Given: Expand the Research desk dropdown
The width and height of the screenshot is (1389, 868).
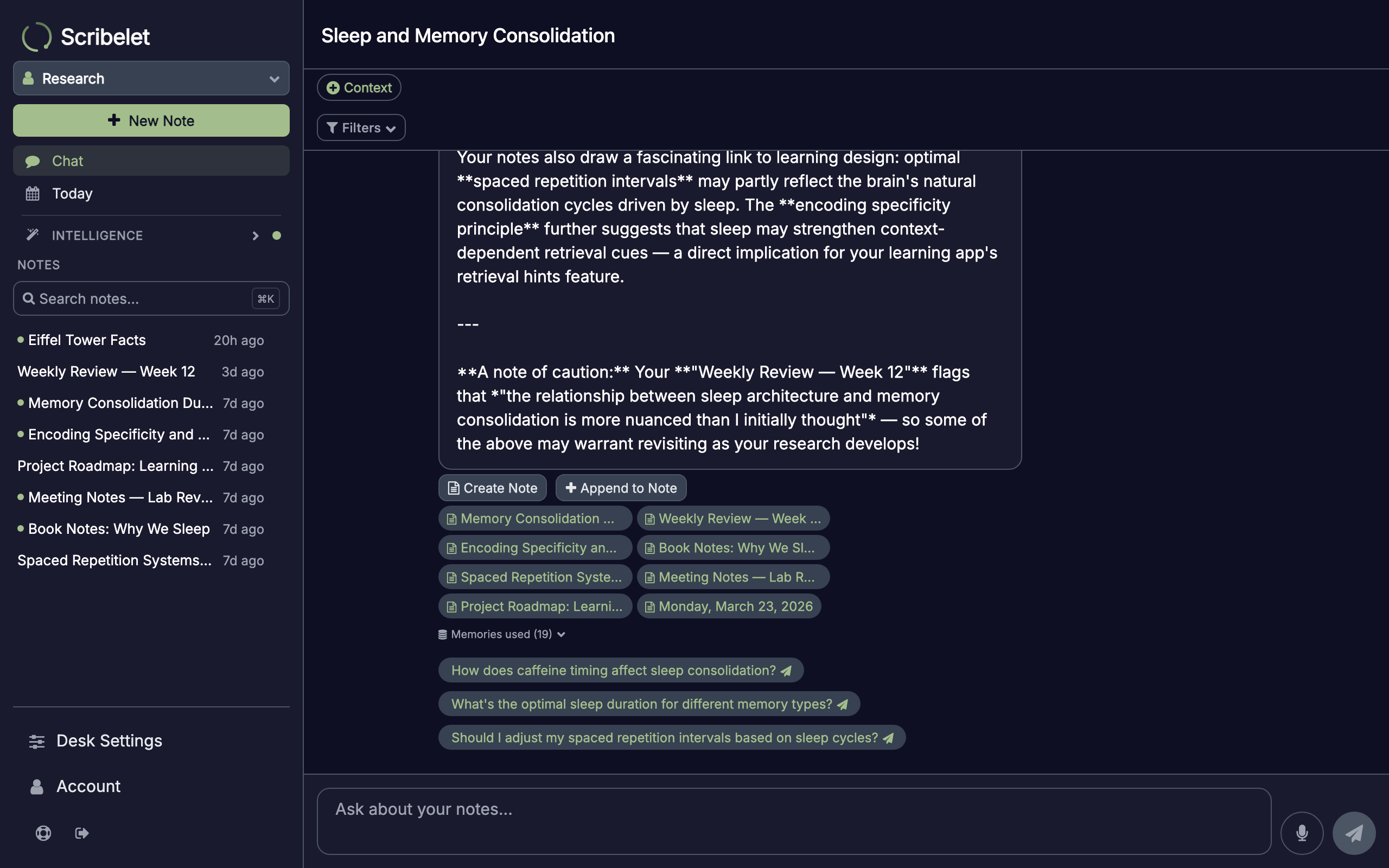Looking at the screenshot, I should click(151, 78).
